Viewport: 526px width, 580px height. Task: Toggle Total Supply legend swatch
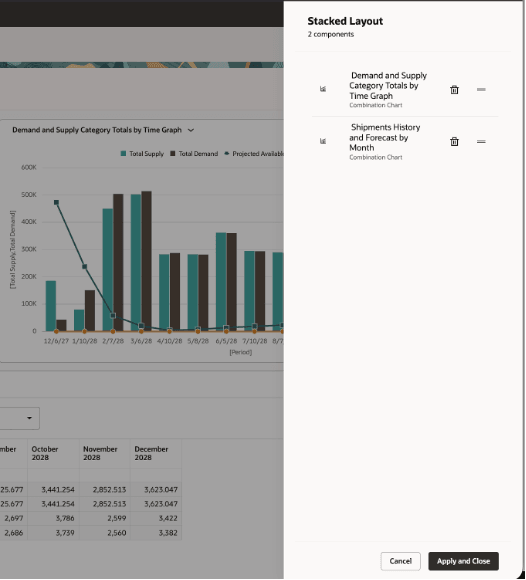click(x=124, y=154)
